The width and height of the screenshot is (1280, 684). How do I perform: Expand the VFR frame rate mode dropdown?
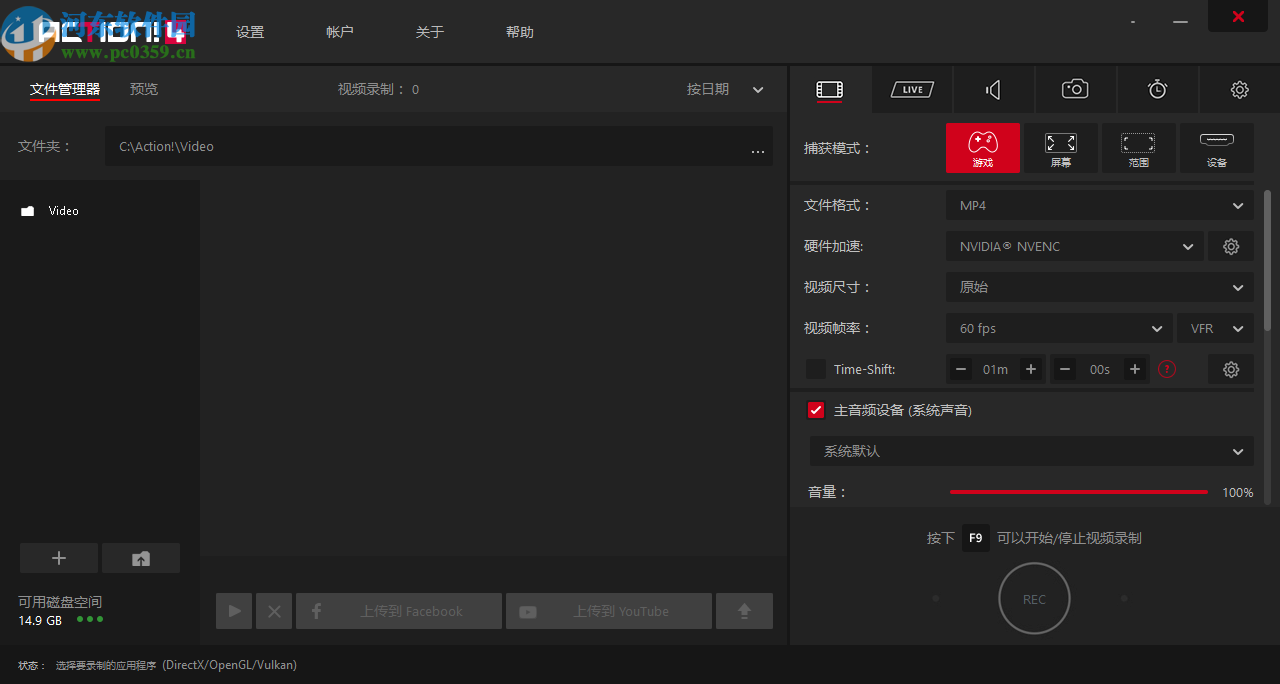(1215, 328)
